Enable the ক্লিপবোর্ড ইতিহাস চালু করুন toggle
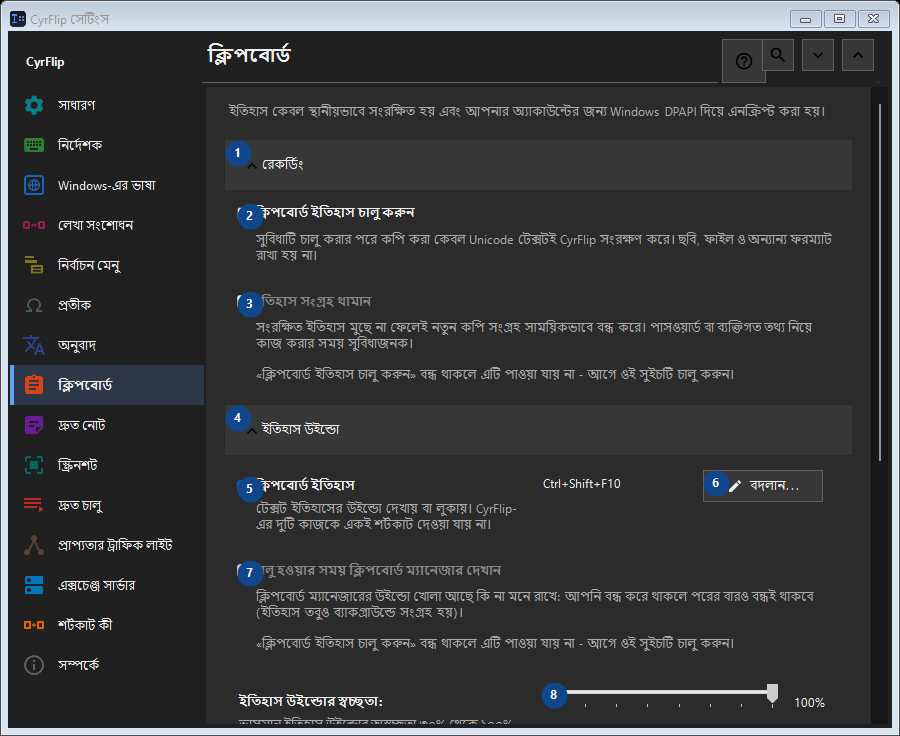This screenshot has height=736, width=900. click(243, 213)
